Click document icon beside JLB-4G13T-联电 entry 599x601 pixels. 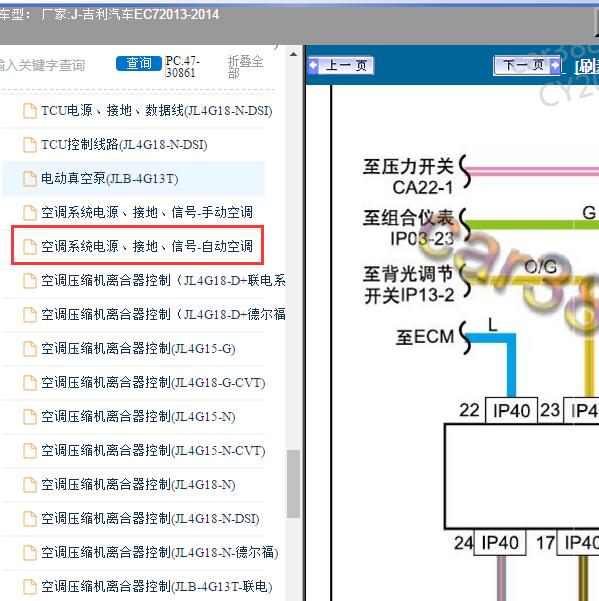[x=30, y=587]
